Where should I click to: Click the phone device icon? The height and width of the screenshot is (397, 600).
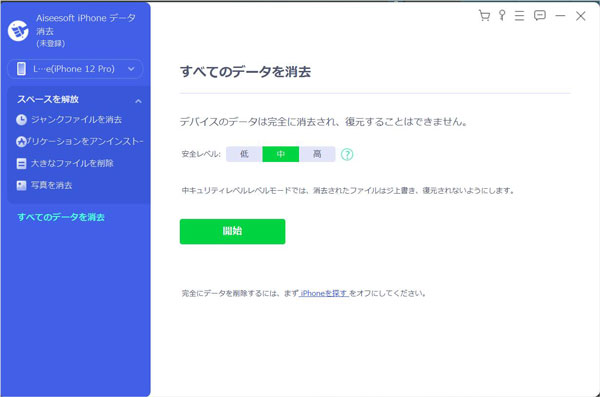click(x=21, y=69)
